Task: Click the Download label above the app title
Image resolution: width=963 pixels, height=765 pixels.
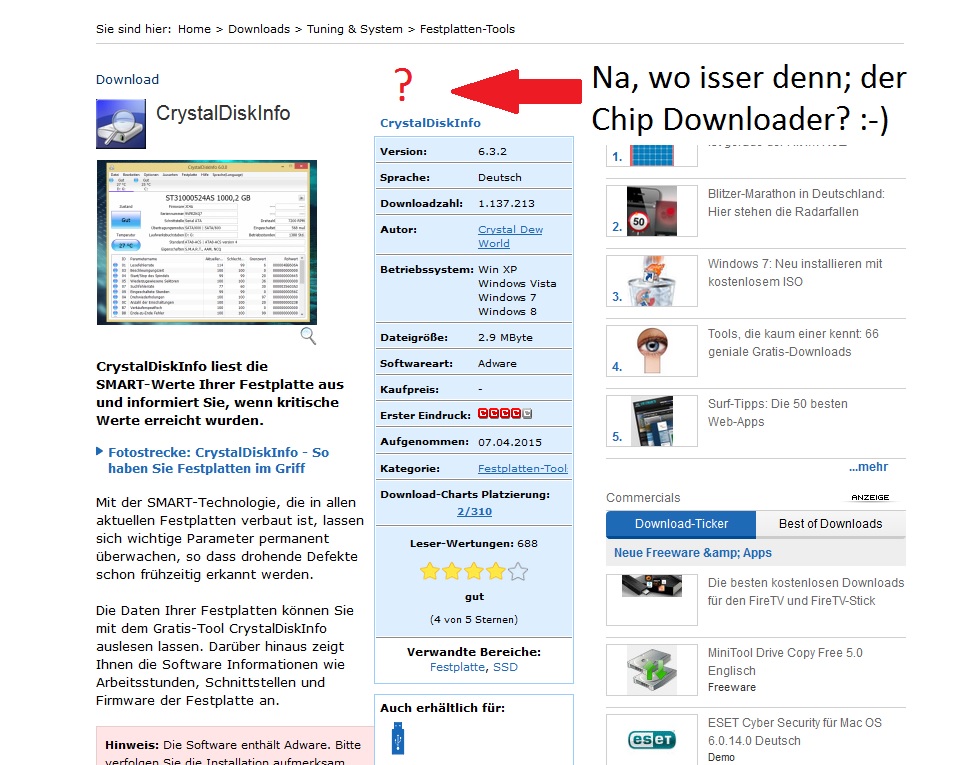Action: point(127,79)
